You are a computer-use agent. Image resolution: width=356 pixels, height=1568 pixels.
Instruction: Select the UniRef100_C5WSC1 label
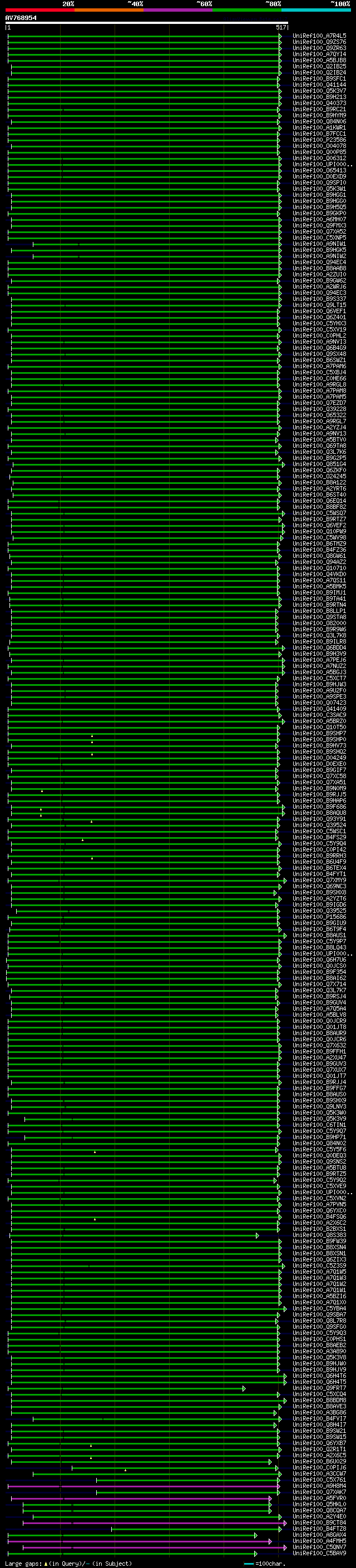click(x=319, y=832)
